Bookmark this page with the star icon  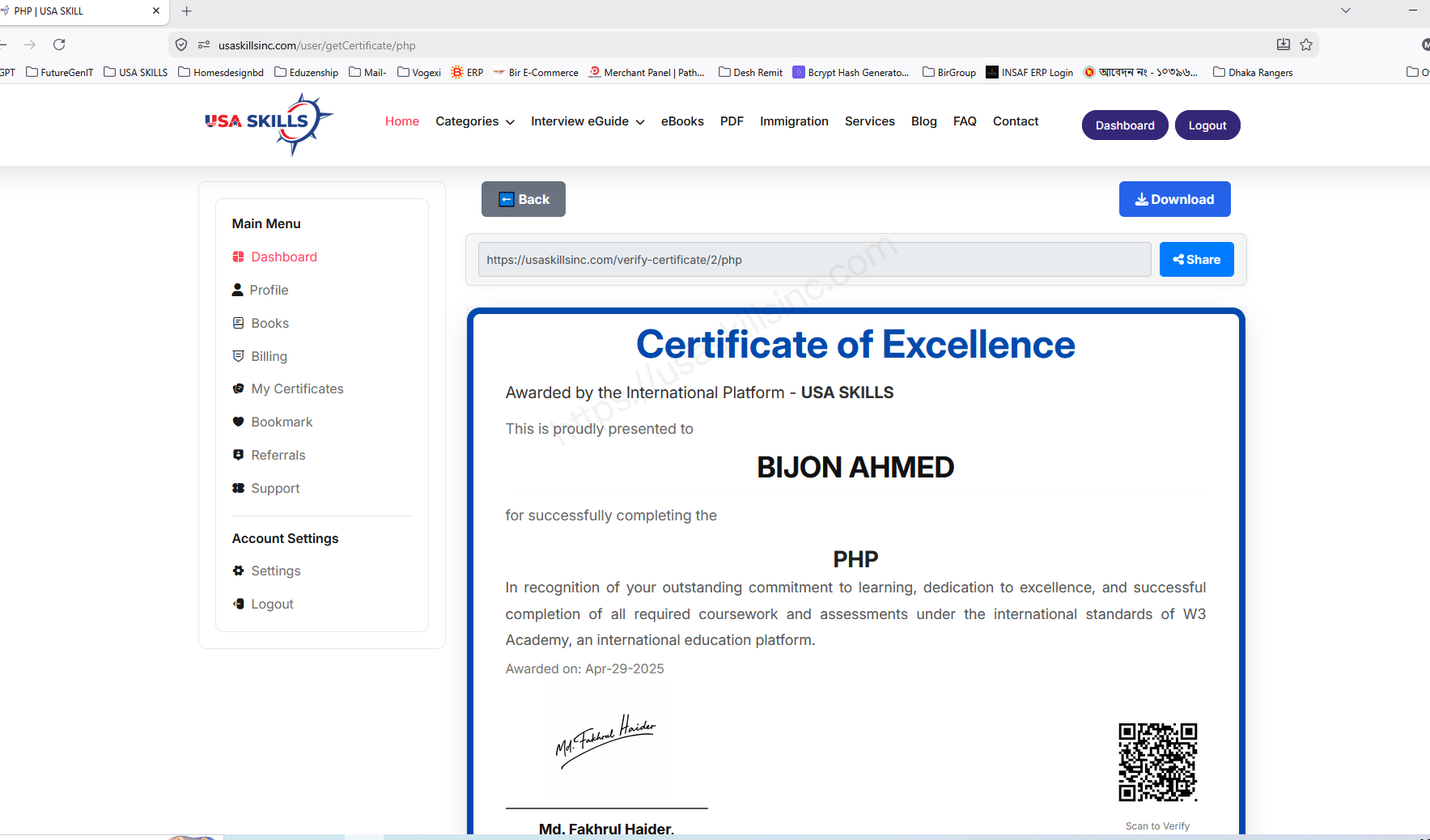click(x=1306, y=45)
